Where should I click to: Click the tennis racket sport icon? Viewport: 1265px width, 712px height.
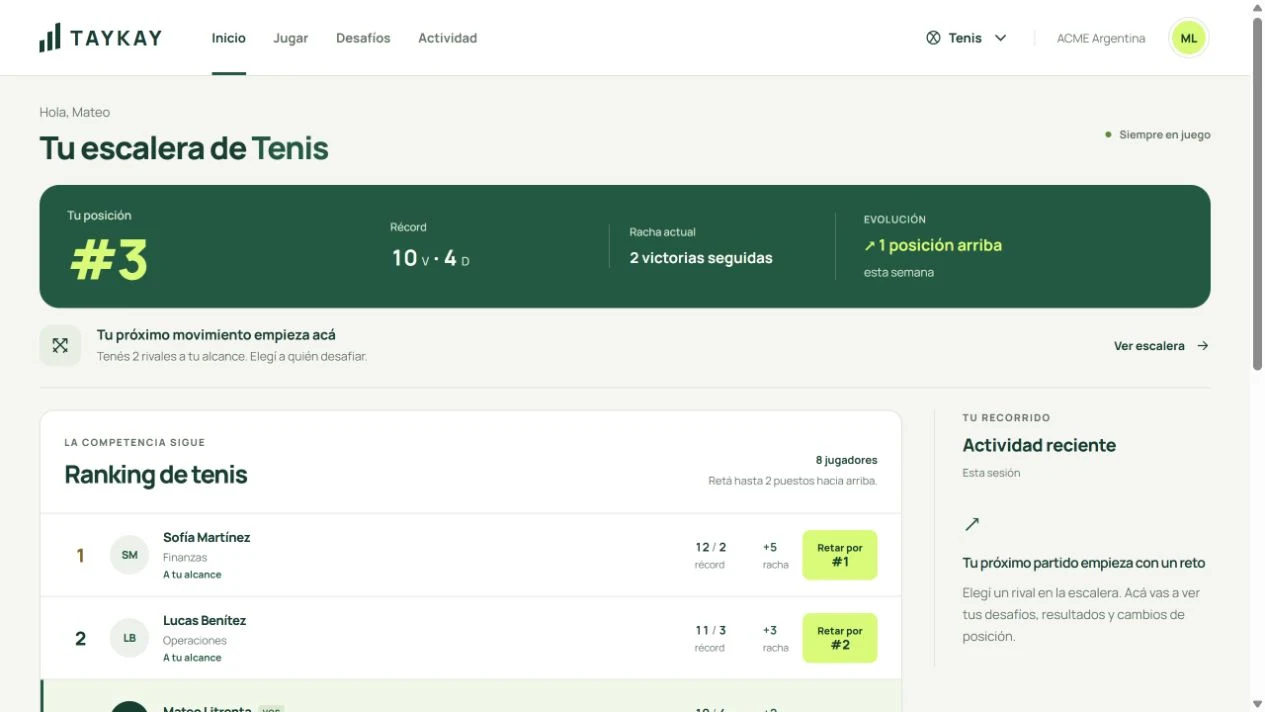point(933,38)
